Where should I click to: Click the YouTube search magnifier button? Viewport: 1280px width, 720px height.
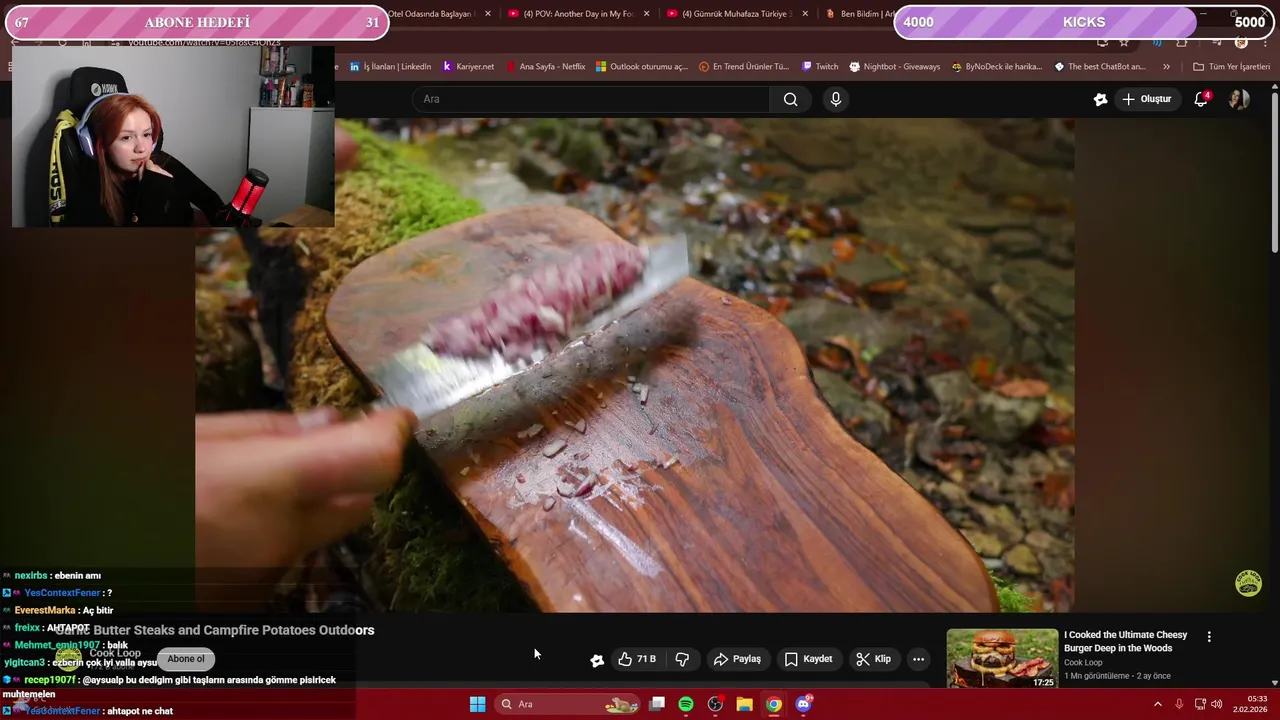click(x=790, y=99)
